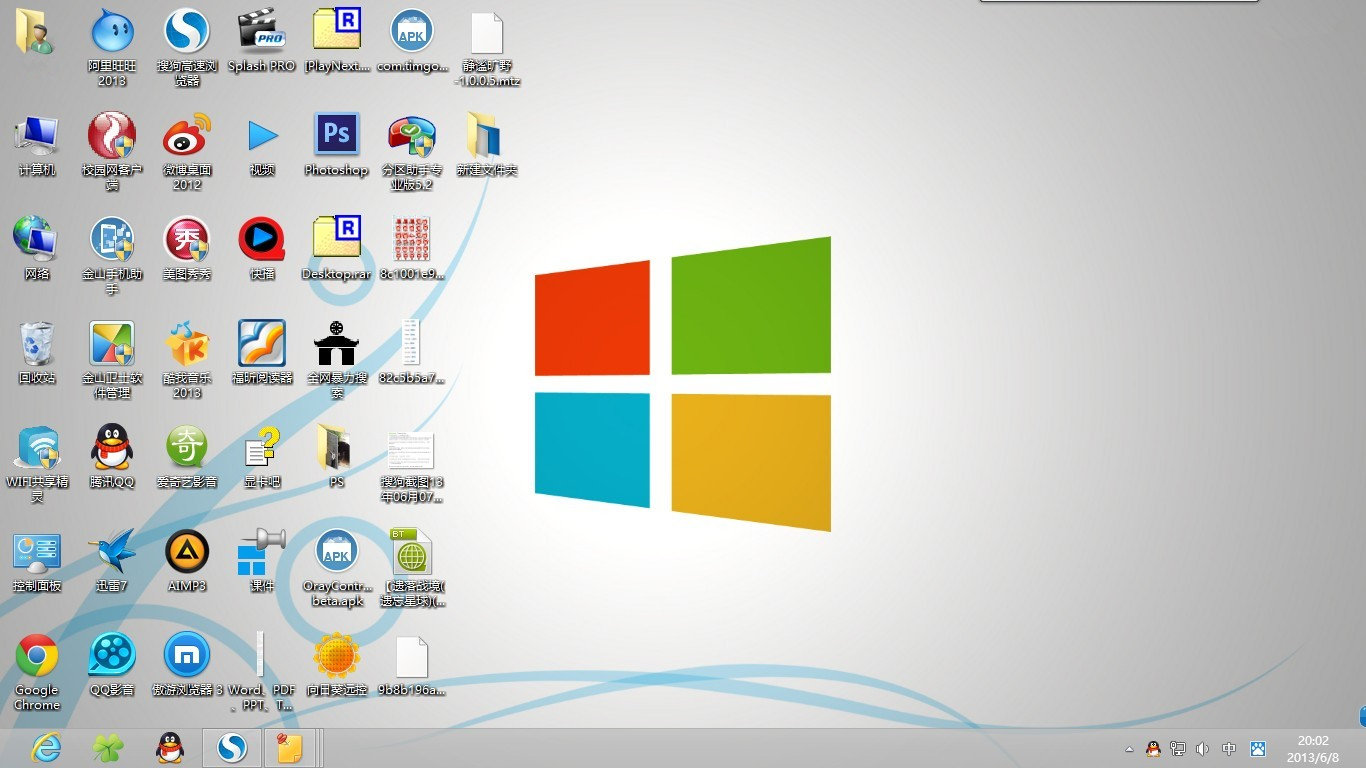1366x768 pixels.
Task: Switch to the Sogou browser taskbar button
Action: 232,747
